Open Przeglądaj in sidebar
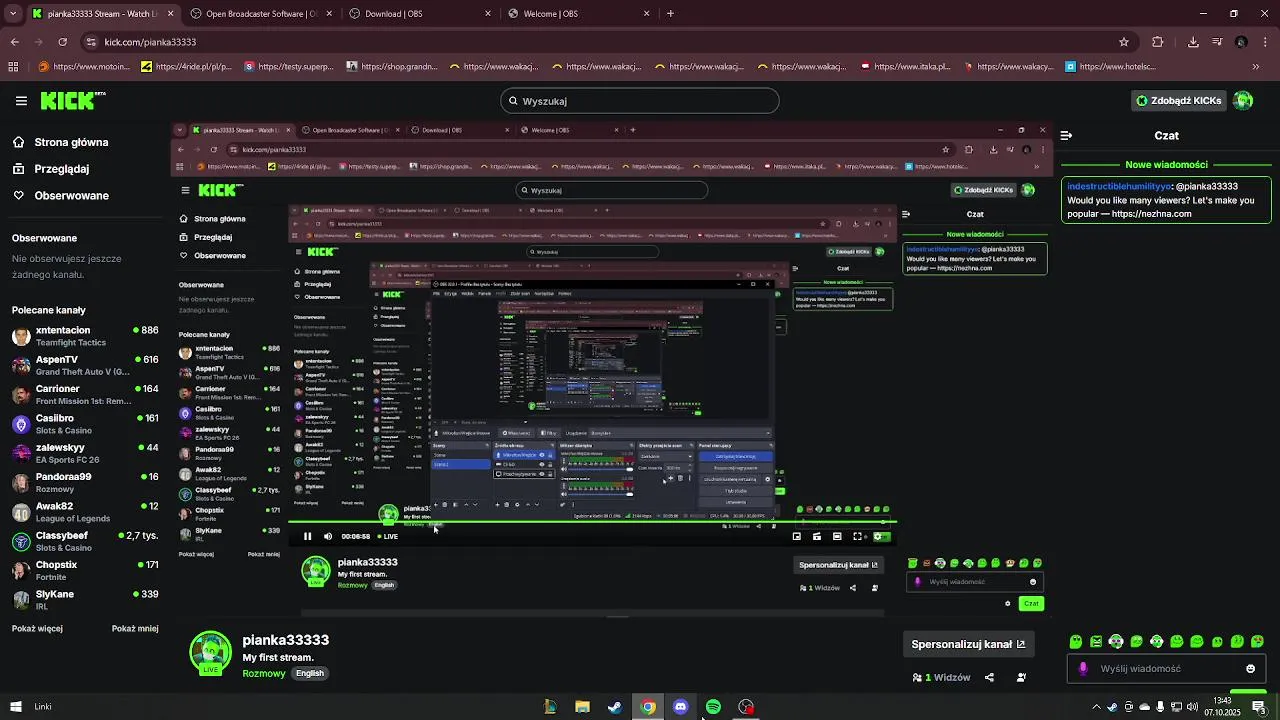This screenshot has width=1280, height=720. click(x=52, y=169)
